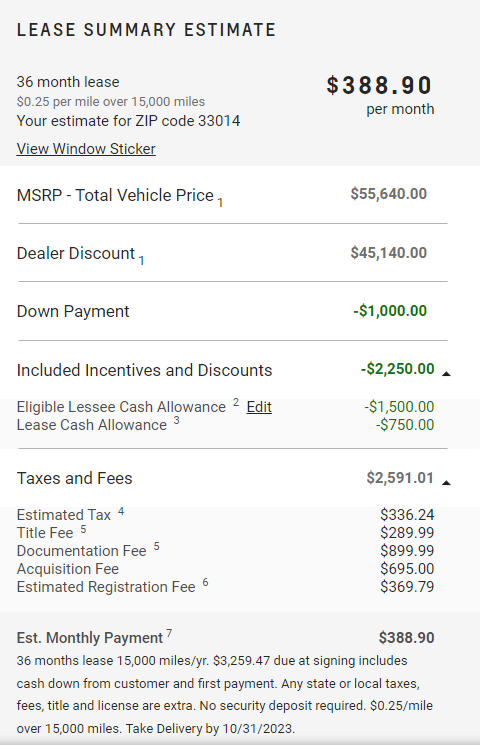Click the -$2,250.00 incentives total

pyautogui.click(x=397, y=369)
